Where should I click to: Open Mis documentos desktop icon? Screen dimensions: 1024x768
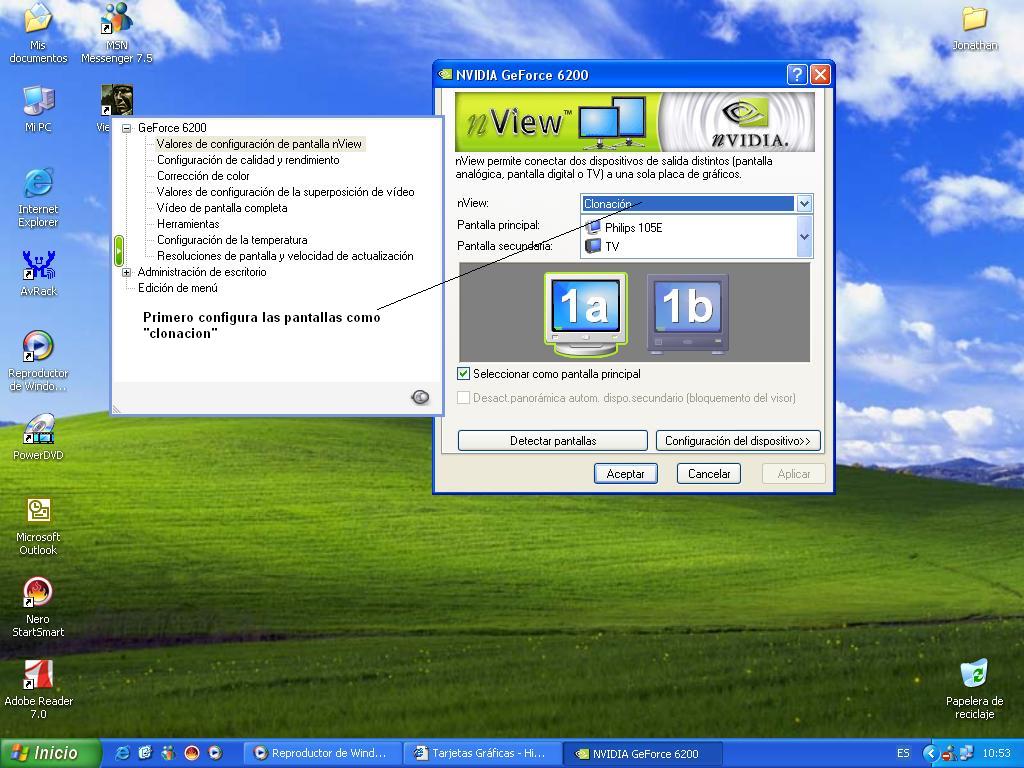[38, 33]
